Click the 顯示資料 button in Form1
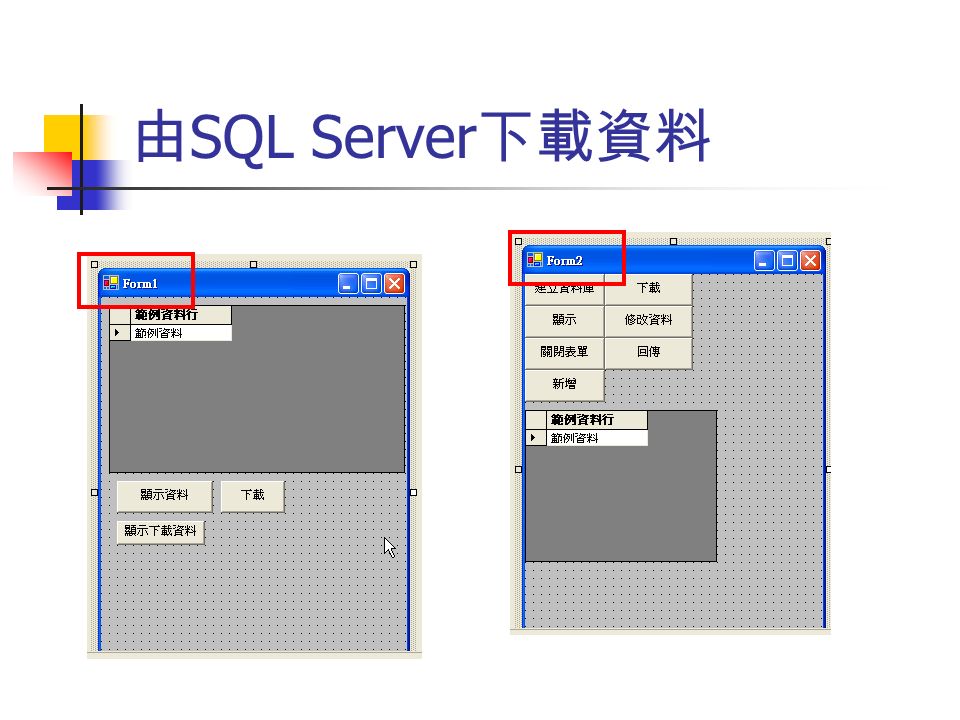The width and height of the screenshot is (960, 720). coord(165,495)
